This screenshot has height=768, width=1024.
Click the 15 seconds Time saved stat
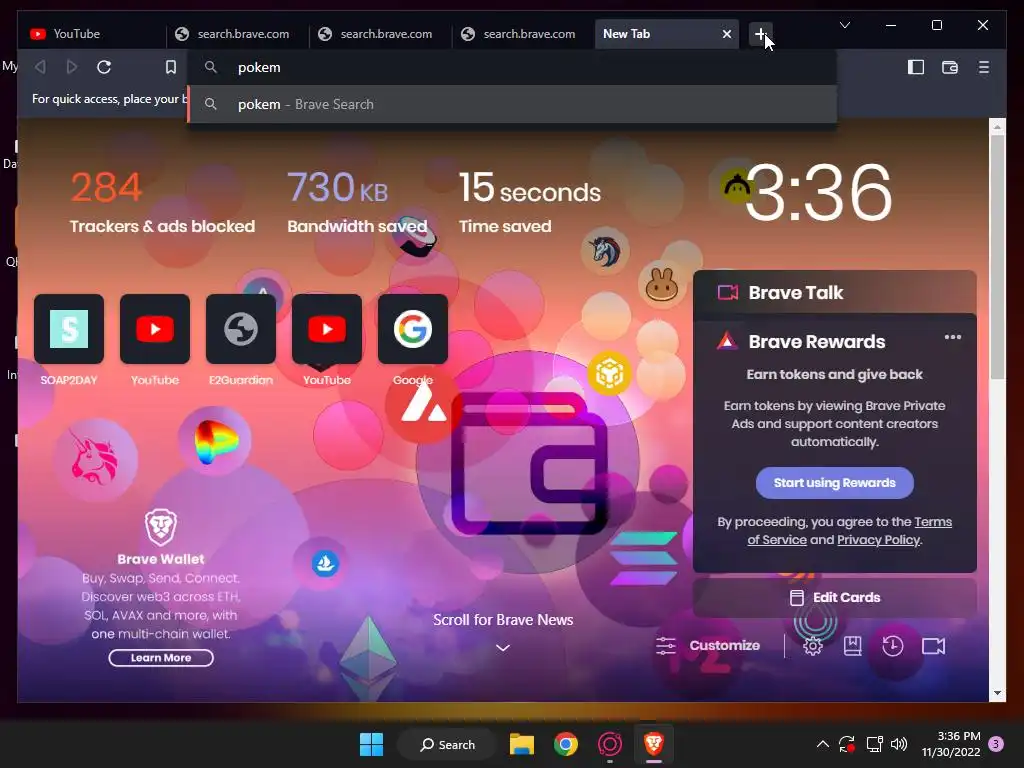pos(530,202)
